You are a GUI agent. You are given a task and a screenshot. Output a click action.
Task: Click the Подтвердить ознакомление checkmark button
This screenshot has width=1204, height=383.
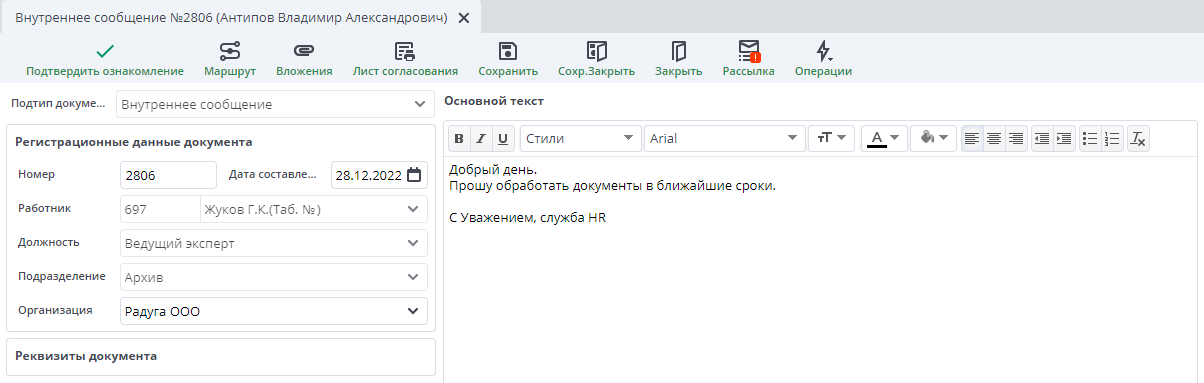tap(105, 59)
